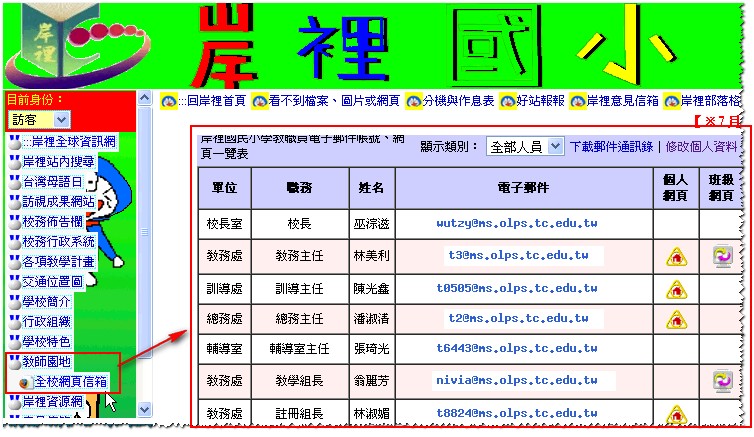The image size is (754, 437).
Task: Open 岸裡全球資訊網 in the sidebar
Action: (x=69, y=142)
